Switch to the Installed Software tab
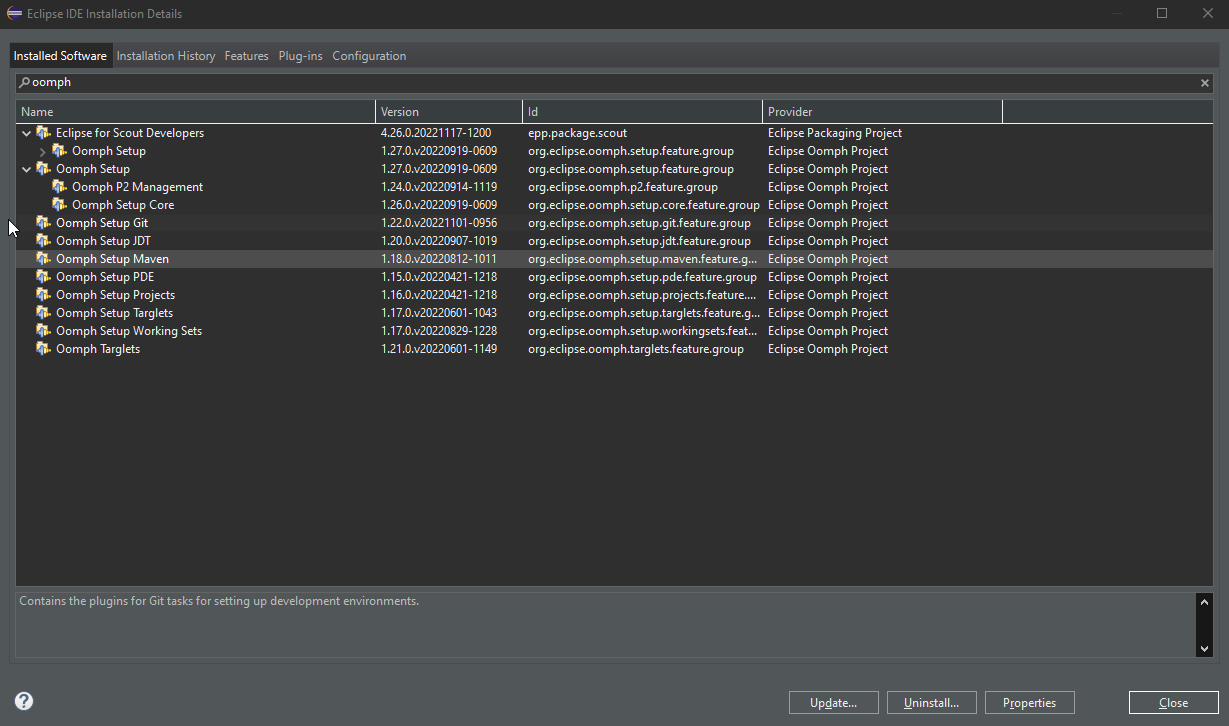1229x726 pixels. (60, 56)
